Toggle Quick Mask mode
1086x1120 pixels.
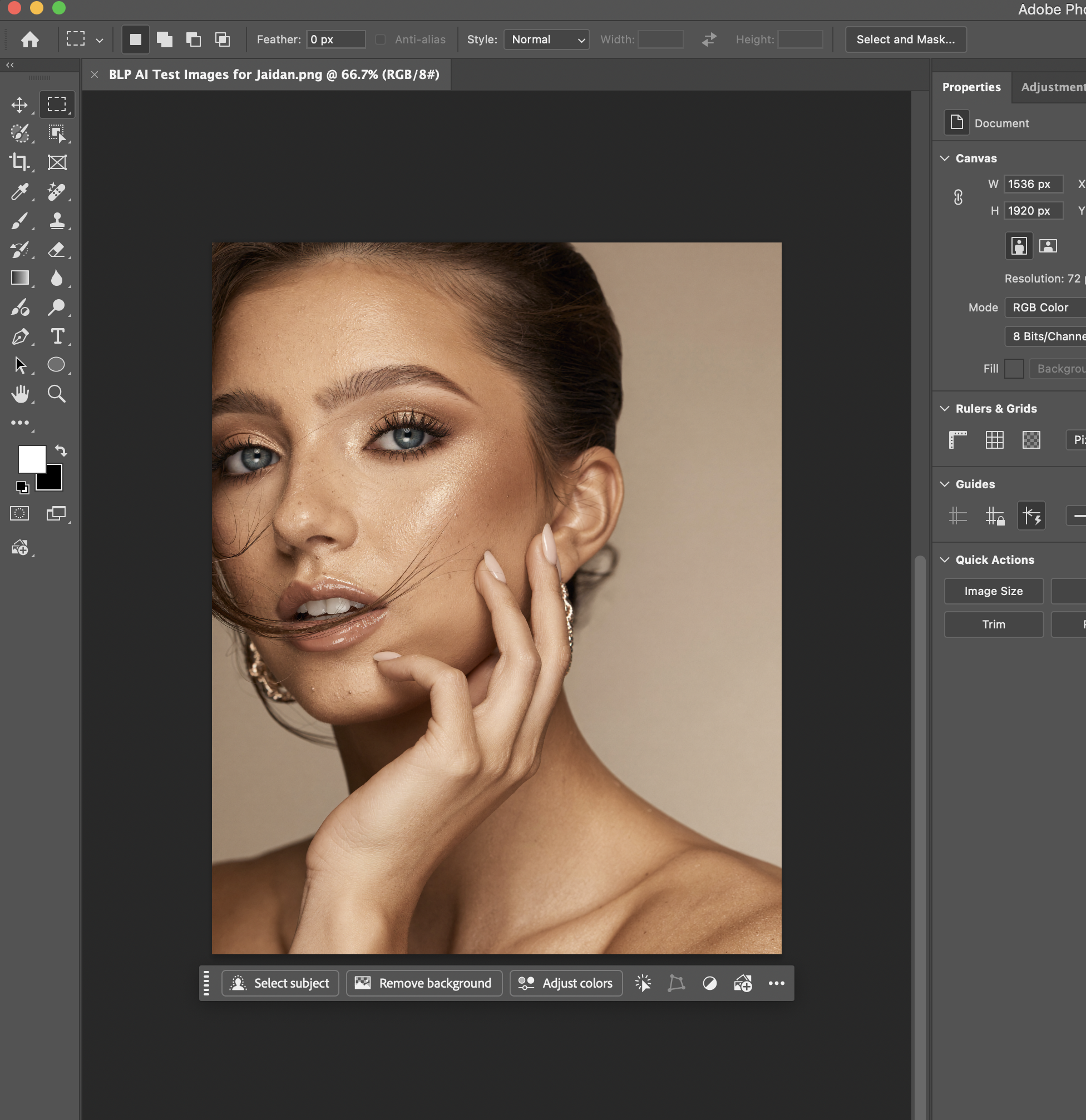(x=19, y=513)
